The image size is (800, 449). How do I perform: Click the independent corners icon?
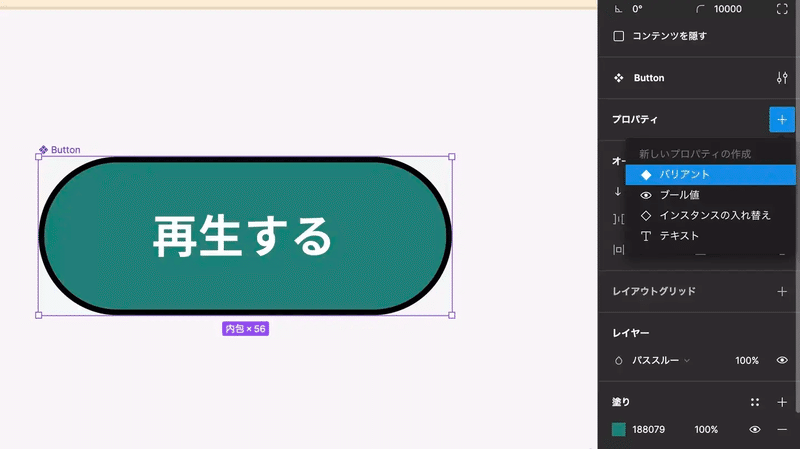(782, 9)
